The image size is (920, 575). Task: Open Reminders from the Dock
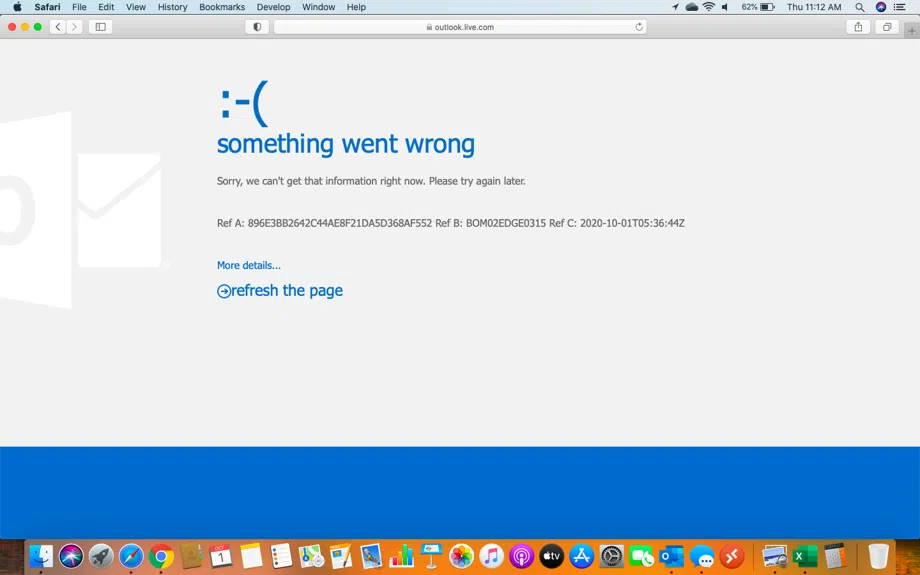point(281,556)
